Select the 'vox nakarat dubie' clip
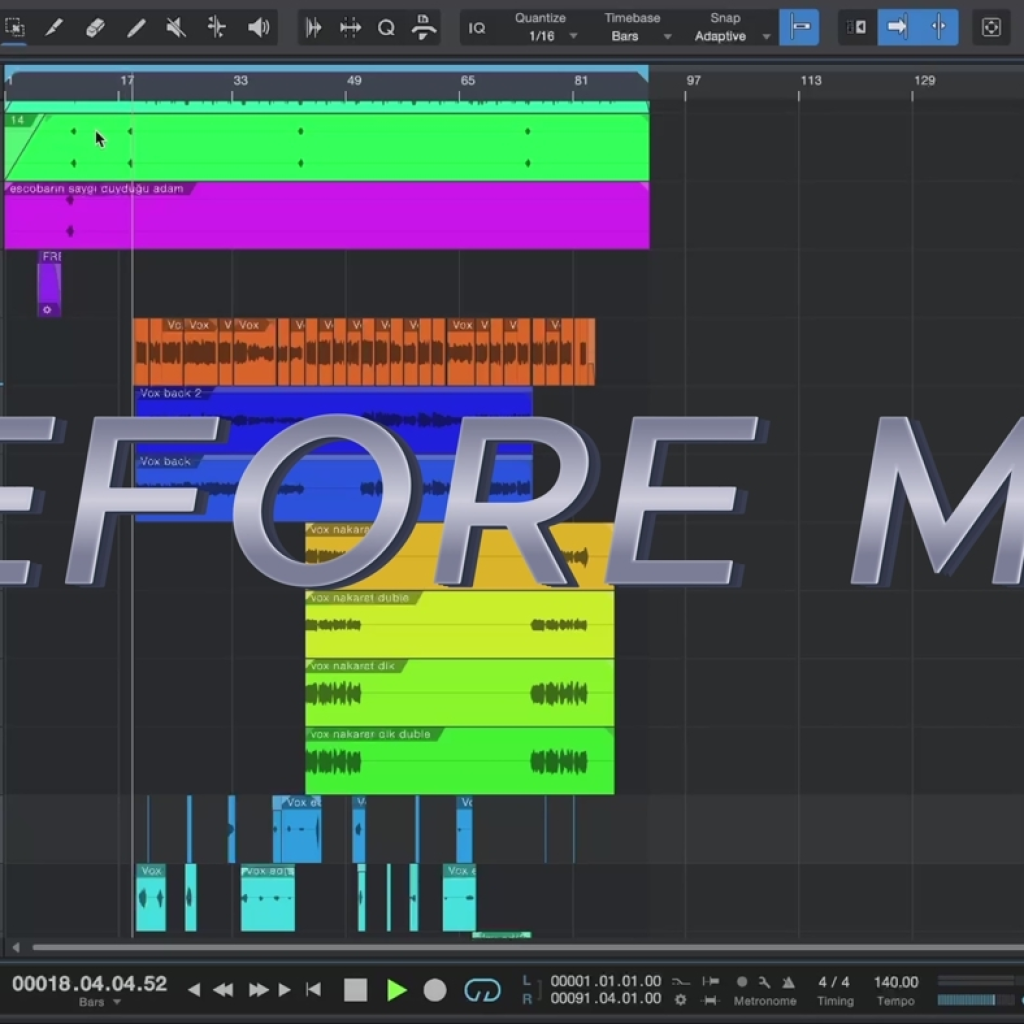 coord(459,624)
